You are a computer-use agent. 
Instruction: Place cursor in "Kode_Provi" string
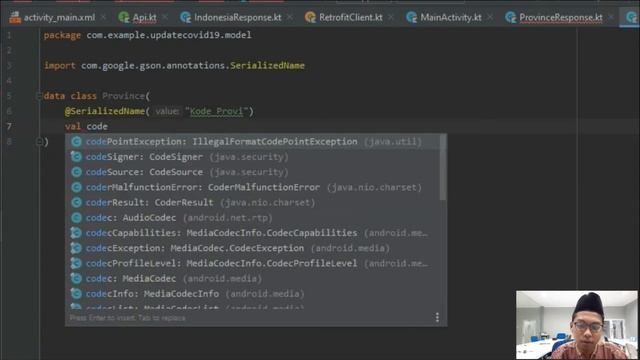[x=217, y=111]
